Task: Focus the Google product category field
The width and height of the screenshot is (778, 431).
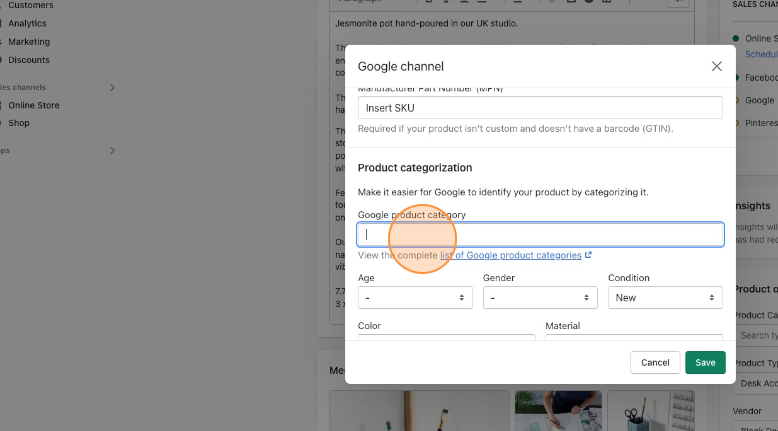Action: pos(540,235)
